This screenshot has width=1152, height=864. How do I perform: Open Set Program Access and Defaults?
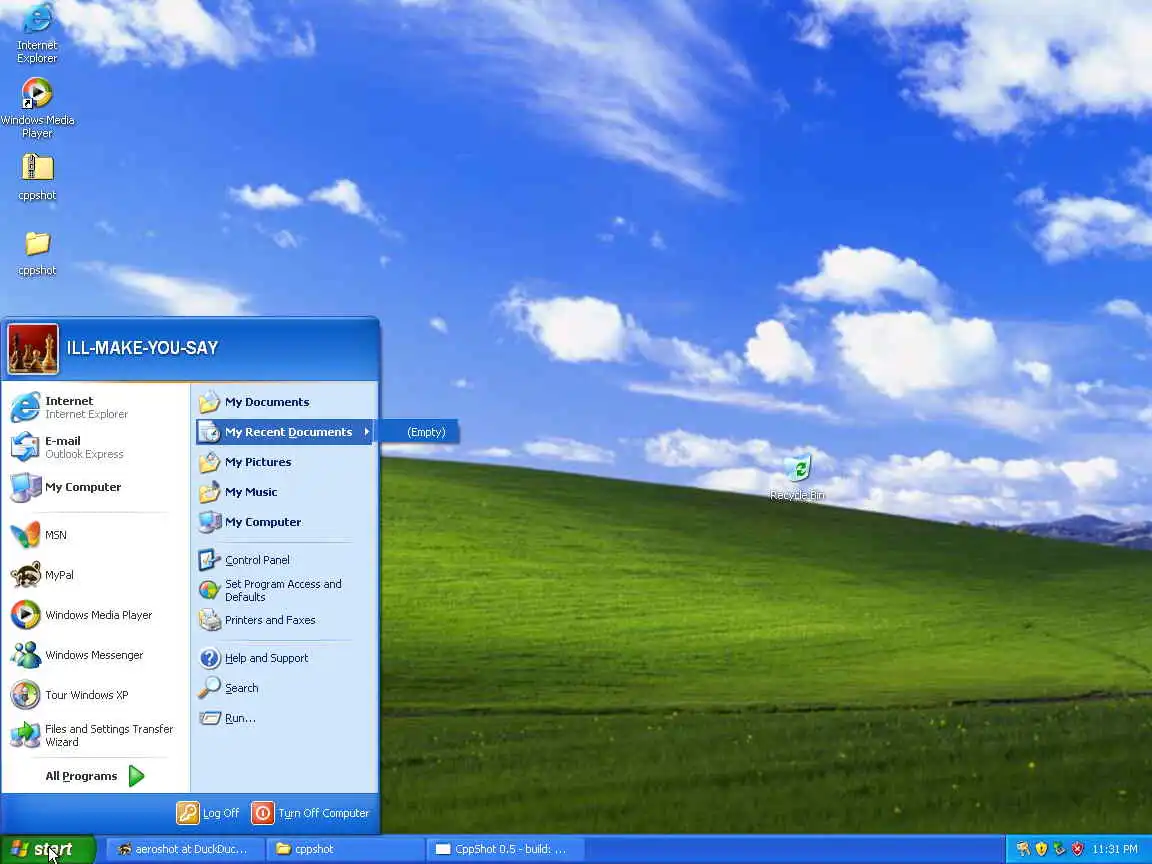pos(285,590)
